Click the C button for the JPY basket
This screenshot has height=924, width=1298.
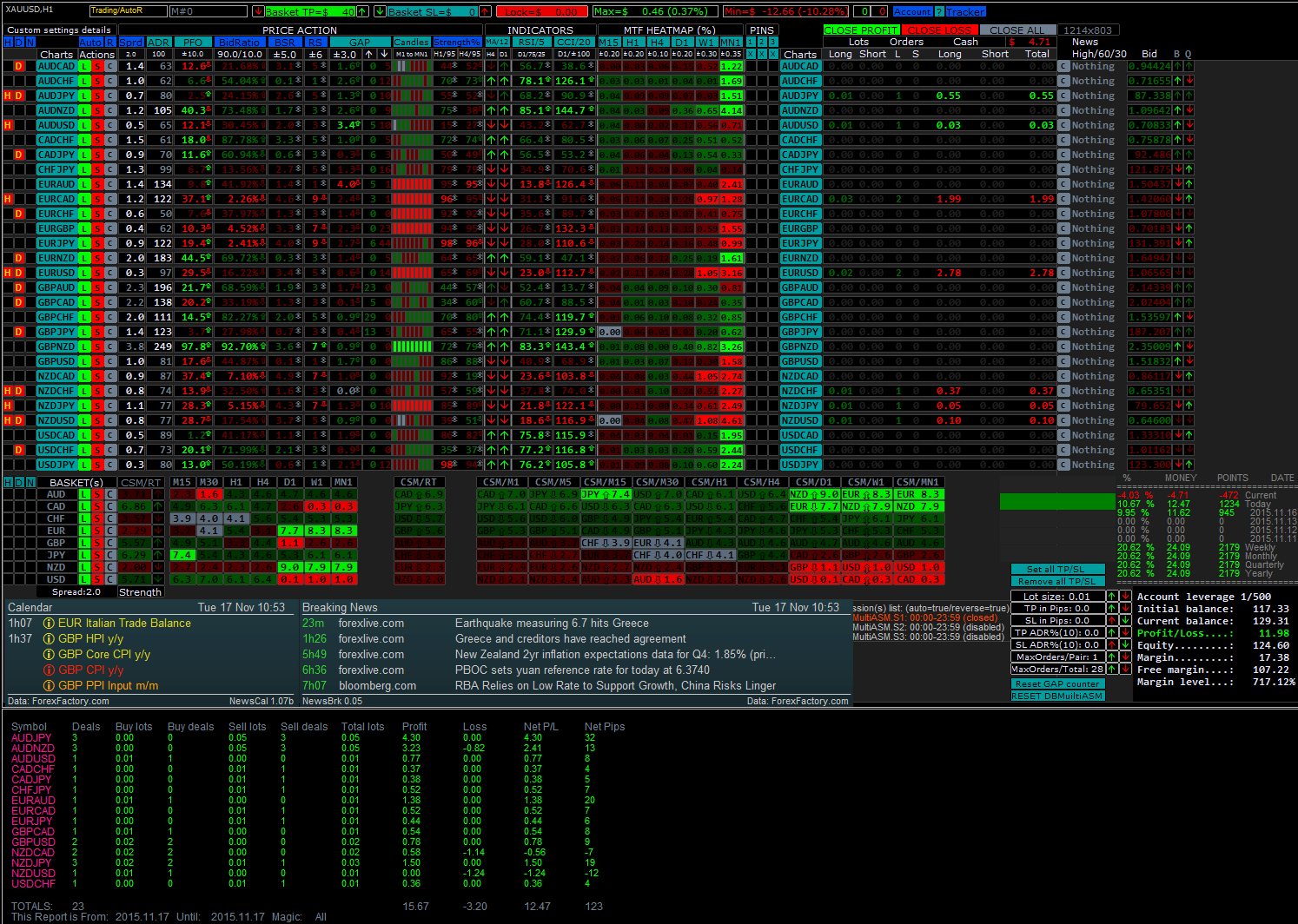click(110, 555)
